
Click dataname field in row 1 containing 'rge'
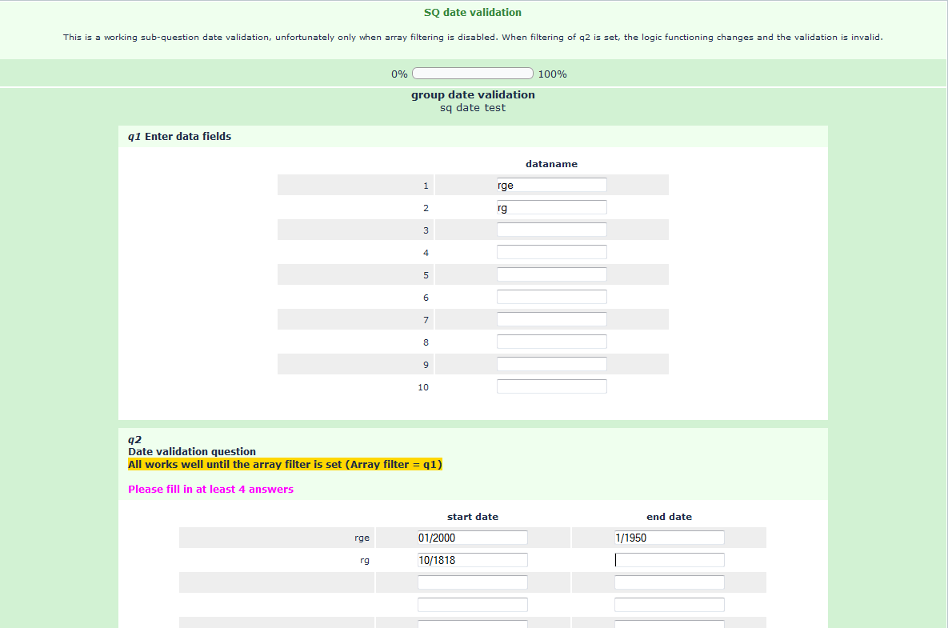click(551, 185)
